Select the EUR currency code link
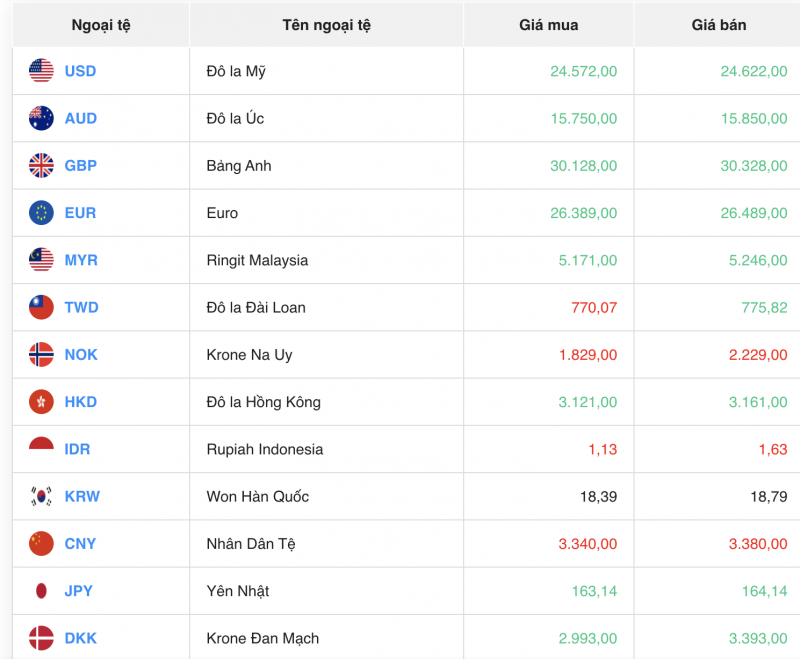Viewport: 800px width, 659px height. pos(79,212)
